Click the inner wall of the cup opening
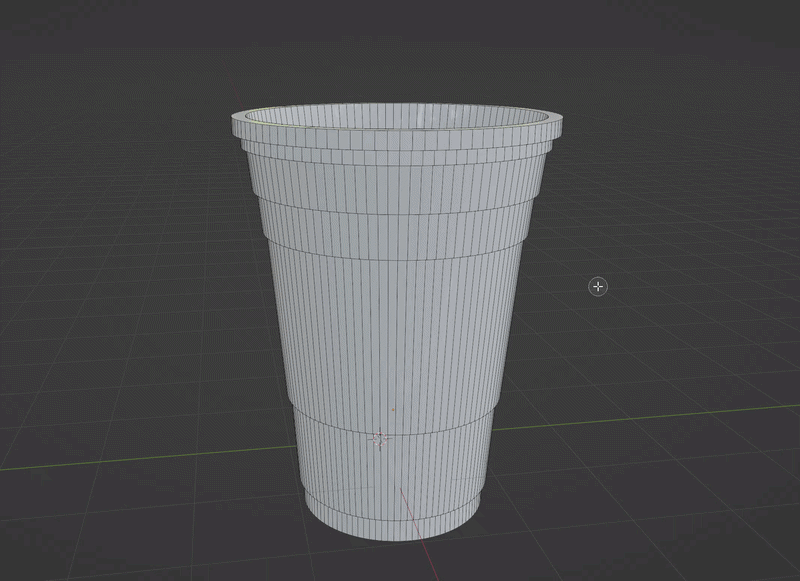Image resolution: width=800 pixels, height=581 pixels. point(396,115)
